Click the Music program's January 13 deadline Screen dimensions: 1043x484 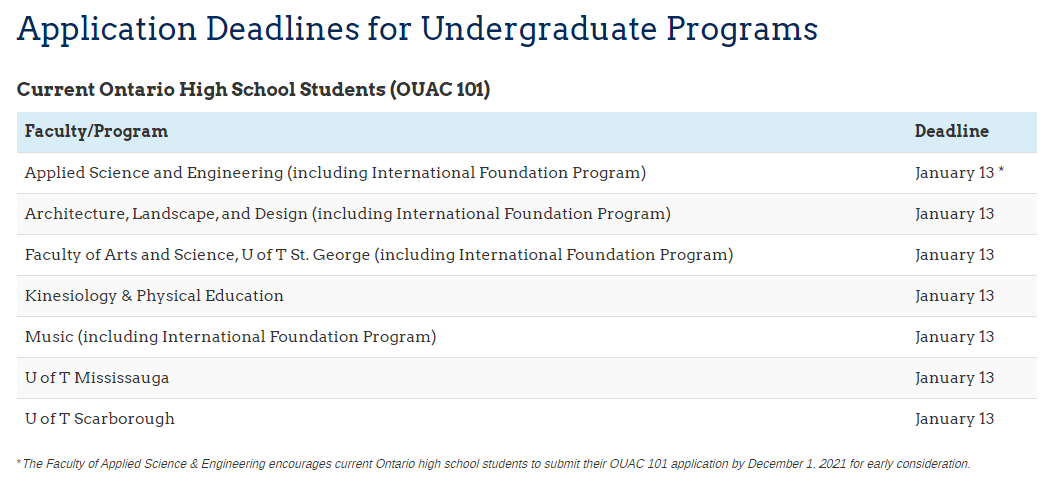(954, 337)
